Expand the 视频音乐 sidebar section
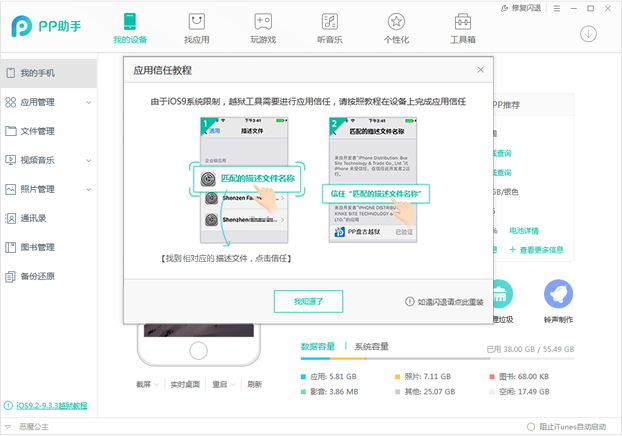Screen dimensions: 622x436 tap(88, 160)
